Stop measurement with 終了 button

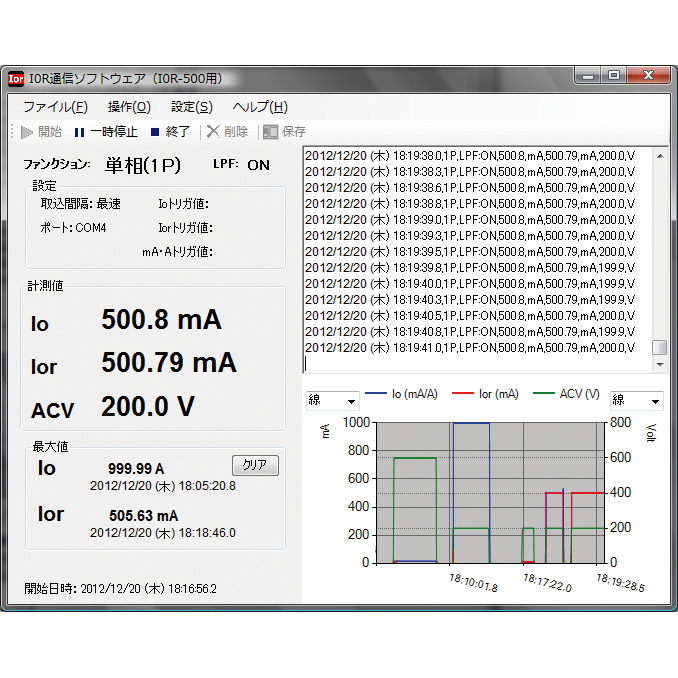(x=170, y=131)
